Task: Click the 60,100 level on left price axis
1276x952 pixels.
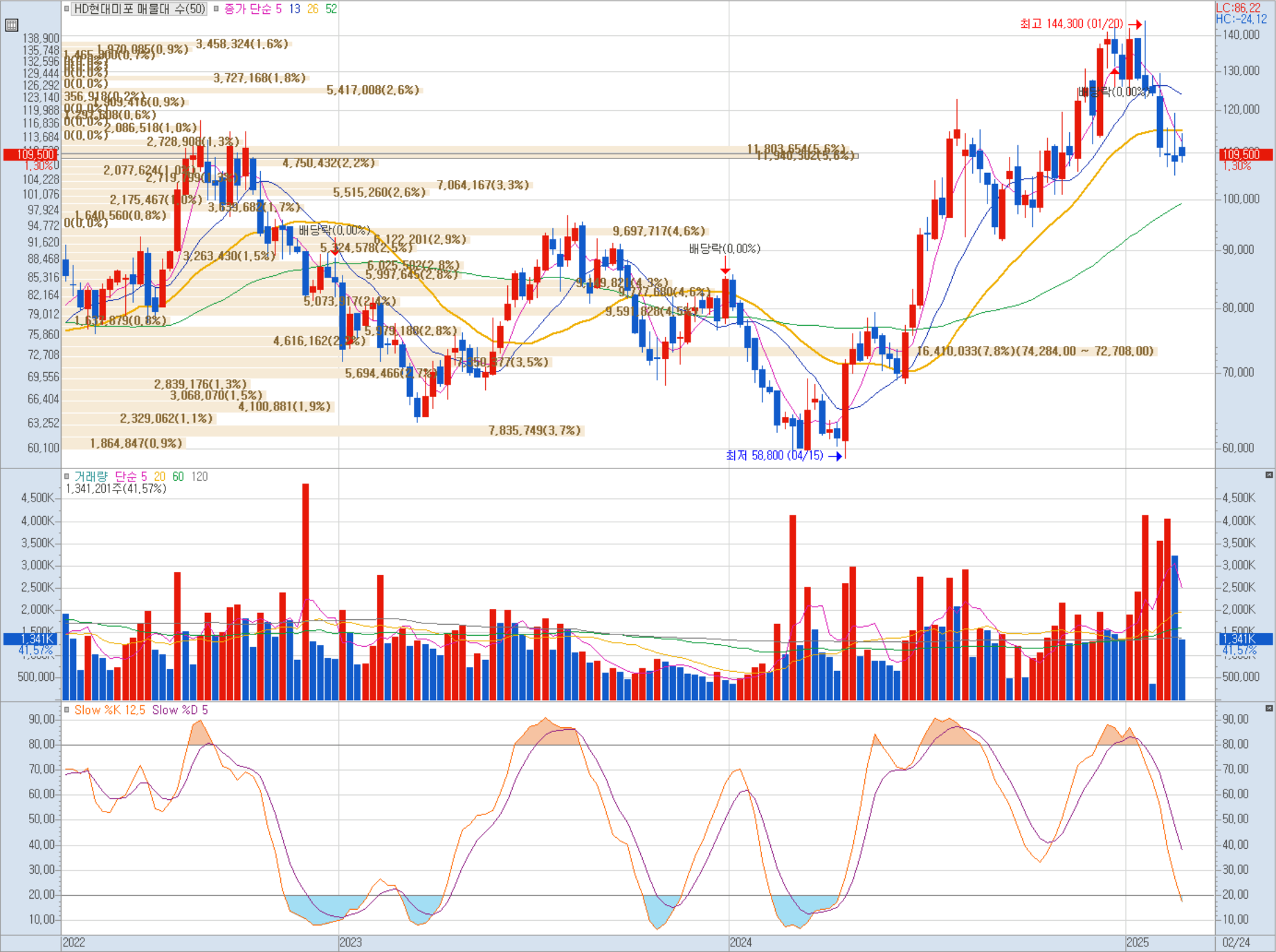Action: [44, 448]
